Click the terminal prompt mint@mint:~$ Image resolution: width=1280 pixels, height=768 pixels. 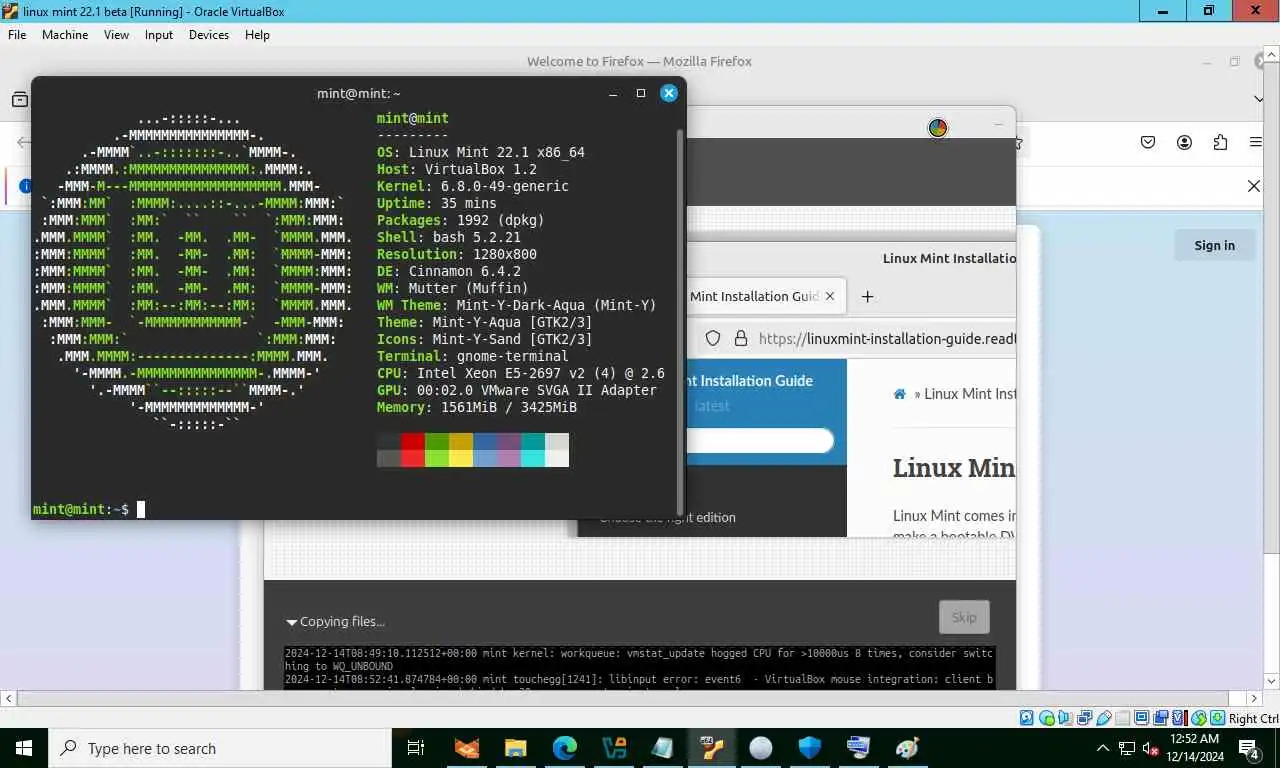80,509
